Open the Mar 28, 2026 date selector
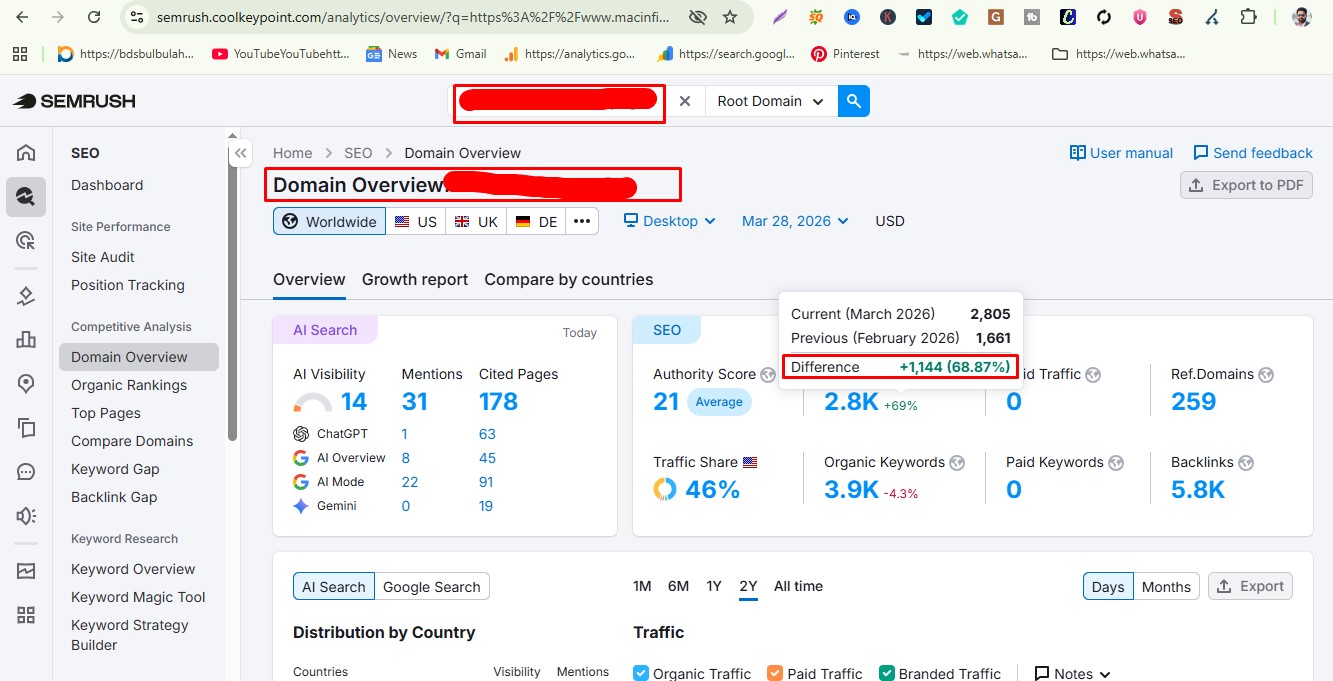The image size is (1333, 681). [x=794, y=220]
